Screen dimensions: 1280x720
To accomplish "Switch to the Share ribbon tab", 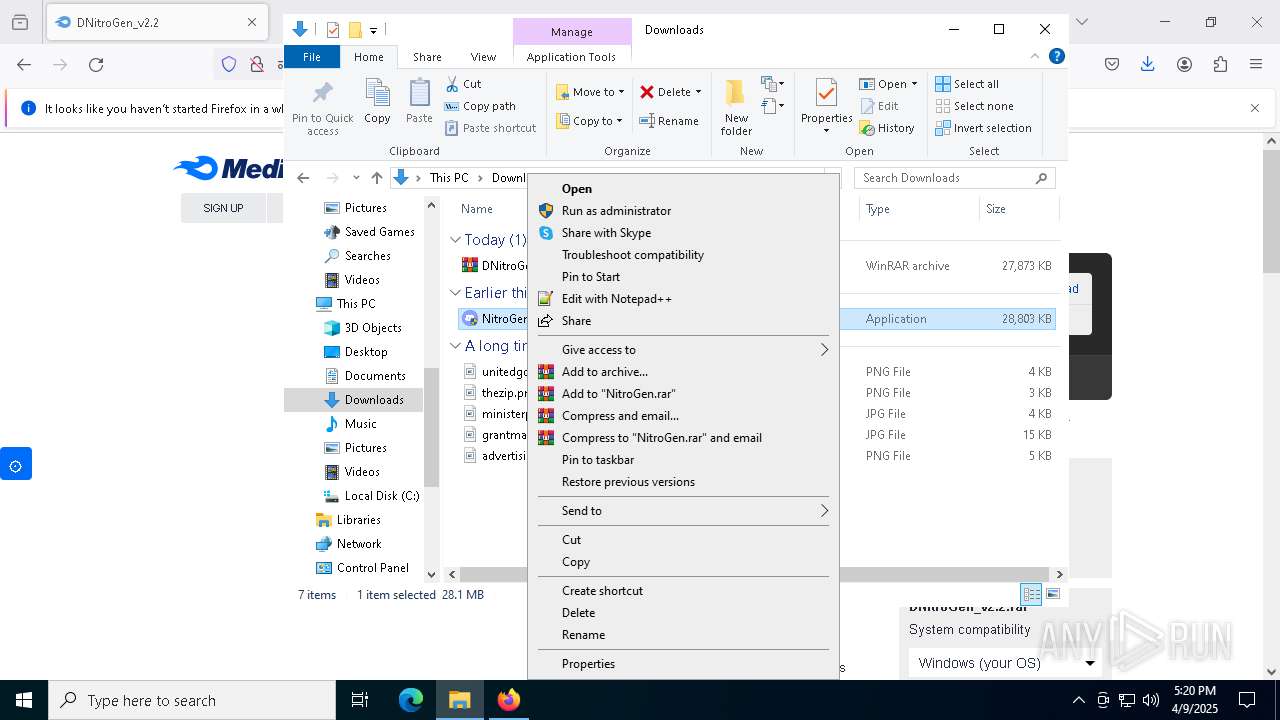I will click(x=427, y=57).
